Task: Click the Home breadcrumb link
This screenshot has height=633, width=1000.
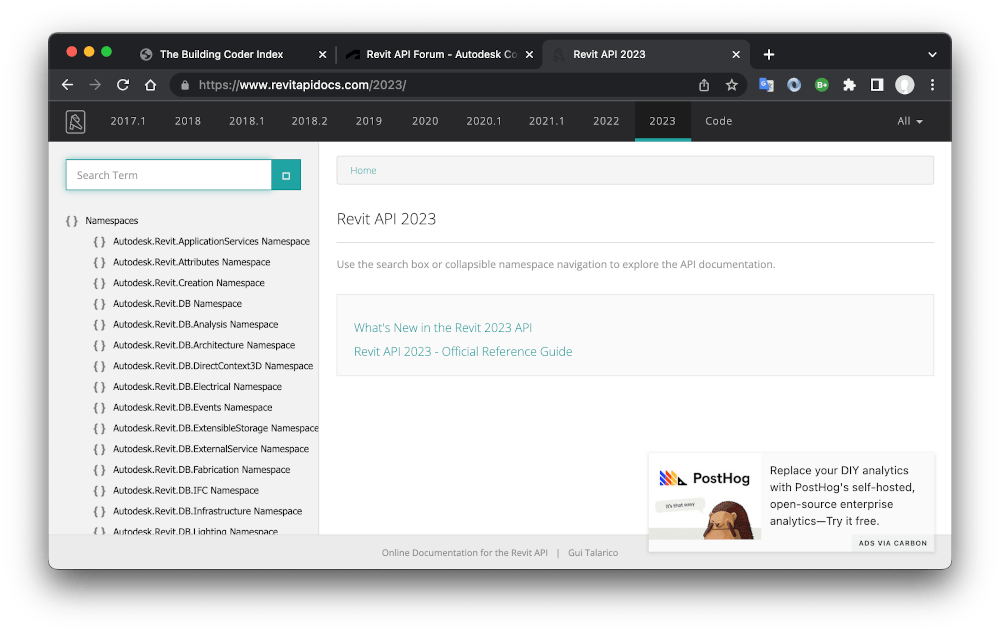Action: click(363, 170)
